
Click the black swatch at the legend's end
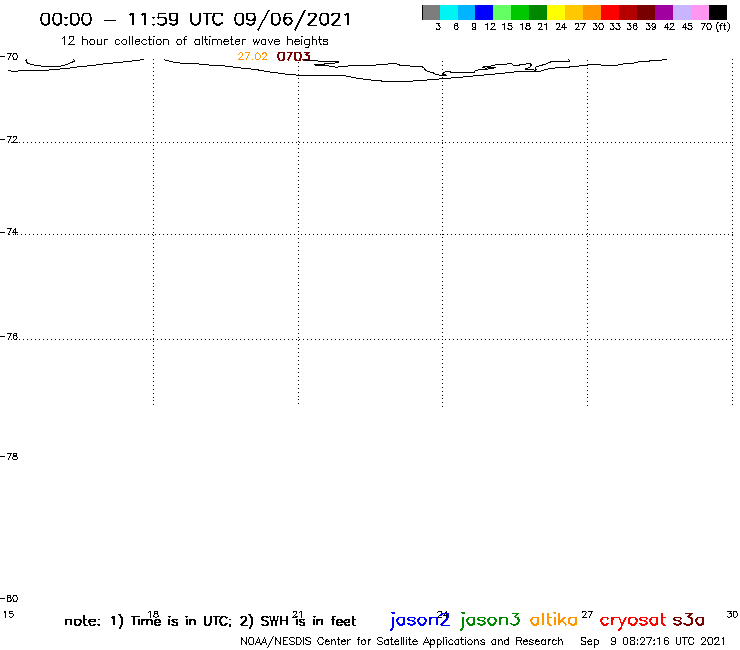point(718,12)
